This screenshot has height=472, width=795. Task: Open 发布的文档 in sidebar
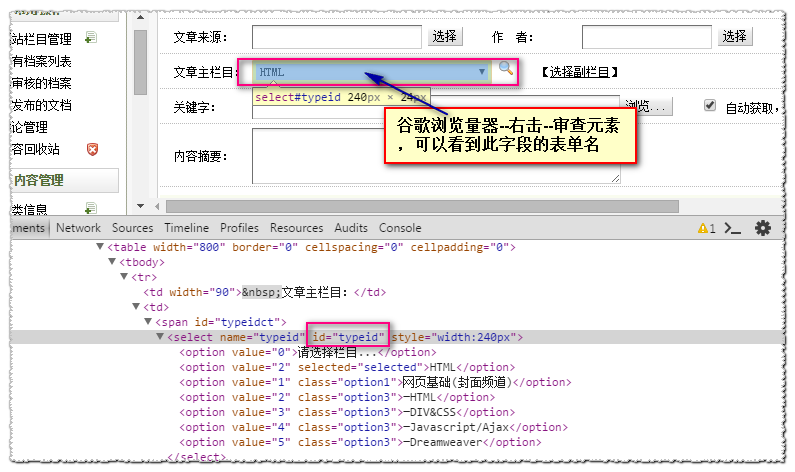pyautogui.click(x=42, y=105)
